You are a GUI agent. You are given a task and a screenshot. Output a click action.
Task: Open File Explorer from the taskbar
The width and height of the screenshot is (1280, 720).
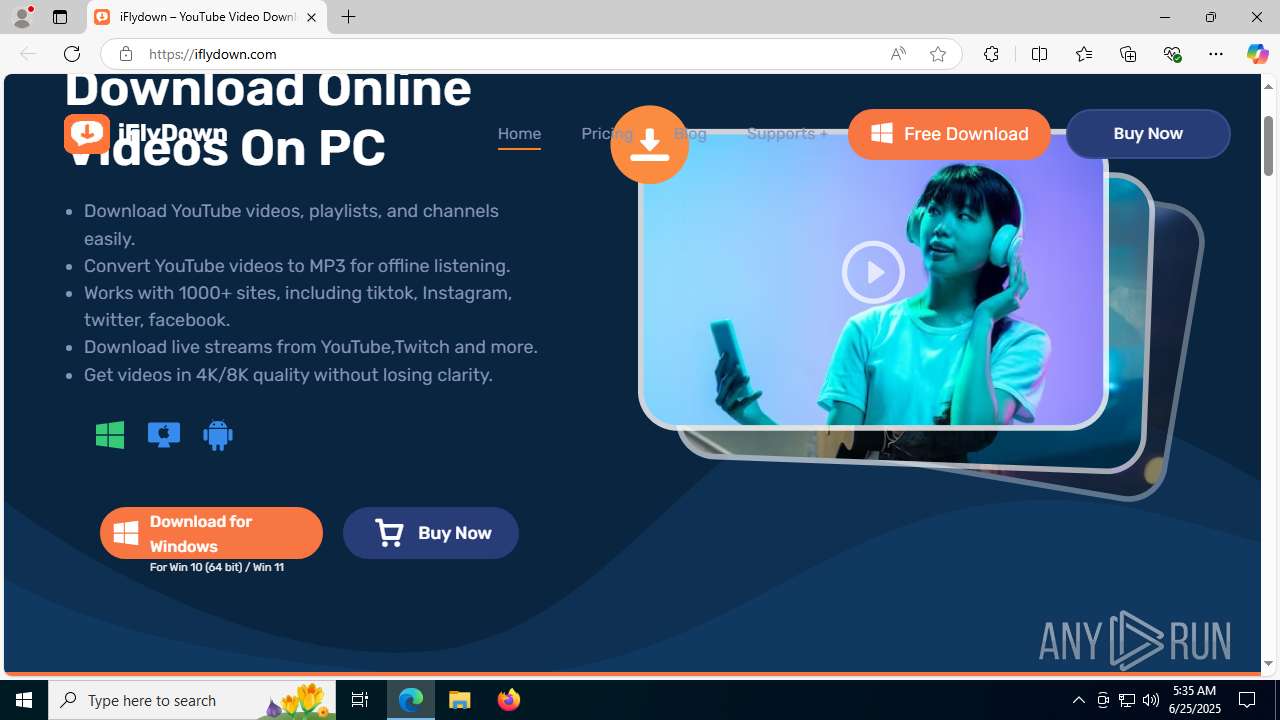460,700
